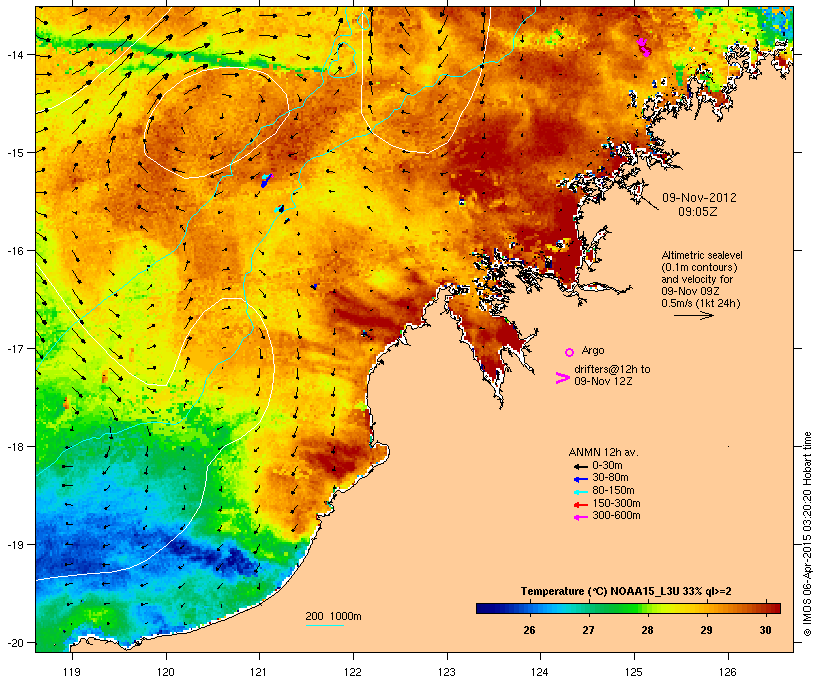Click the '119' longitude axis label
The width and height of the screenshot is (820, 680).
tap(72, 672)
